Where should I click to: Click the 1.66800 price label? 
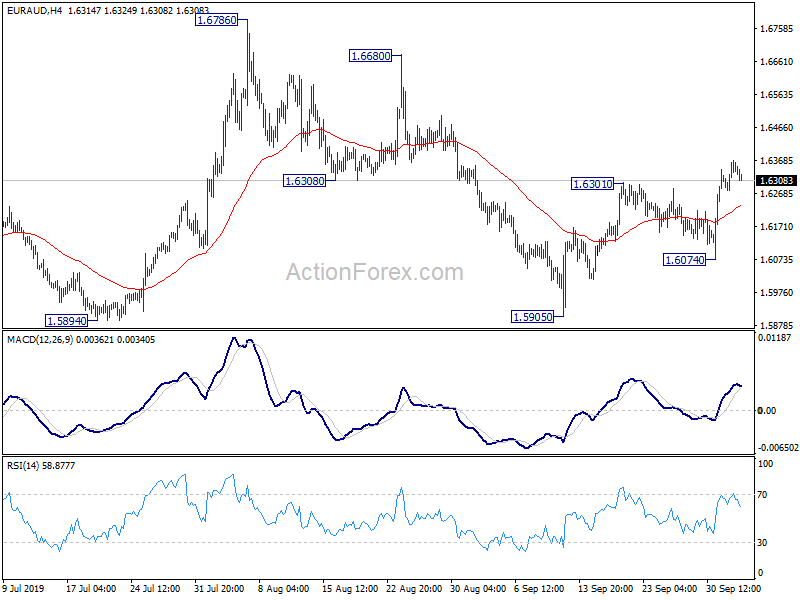370,56
